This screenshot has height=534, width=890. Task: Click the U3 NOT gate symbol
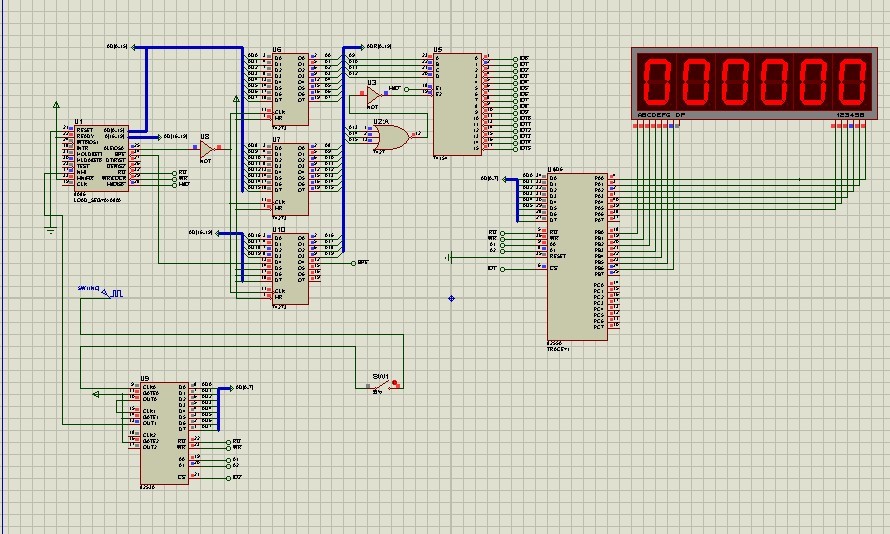[x=374, y=95]
